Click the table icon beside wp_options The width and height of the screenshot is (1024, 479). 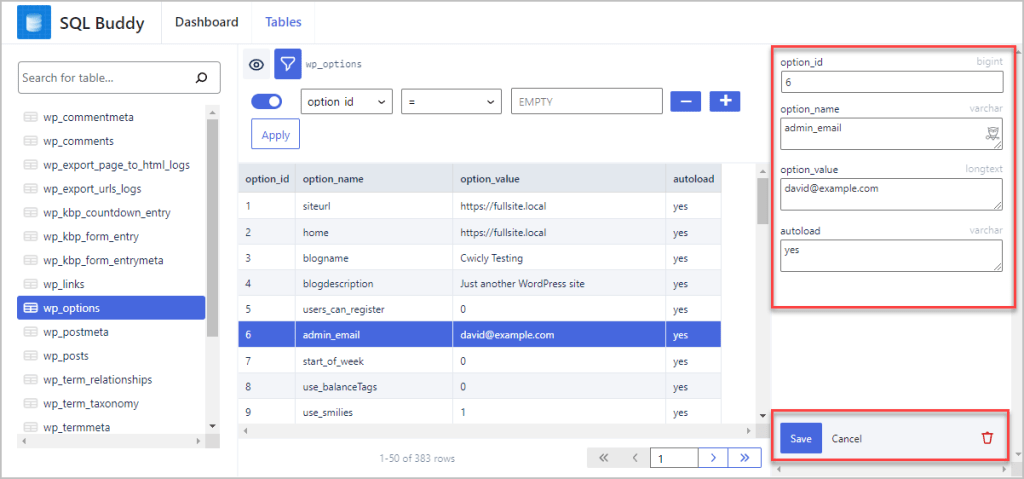[30, 308]
